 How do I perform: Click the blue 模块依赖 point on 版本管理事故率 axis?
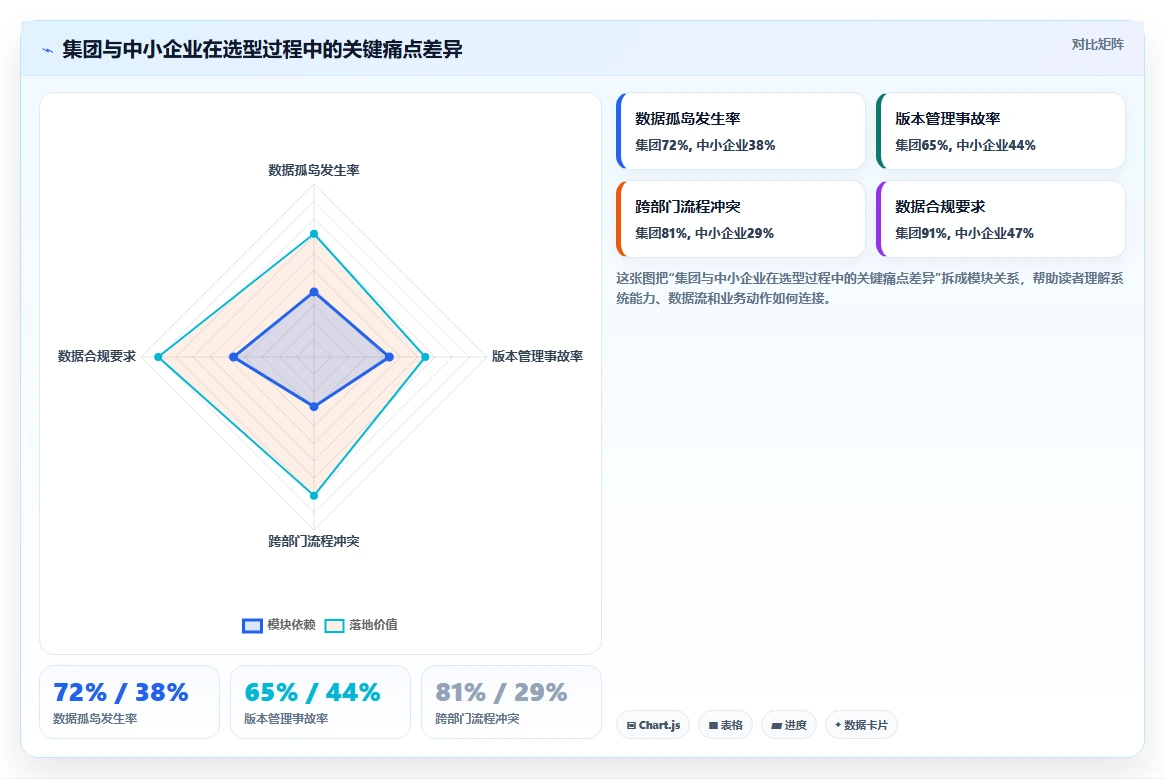coord(389,358)
